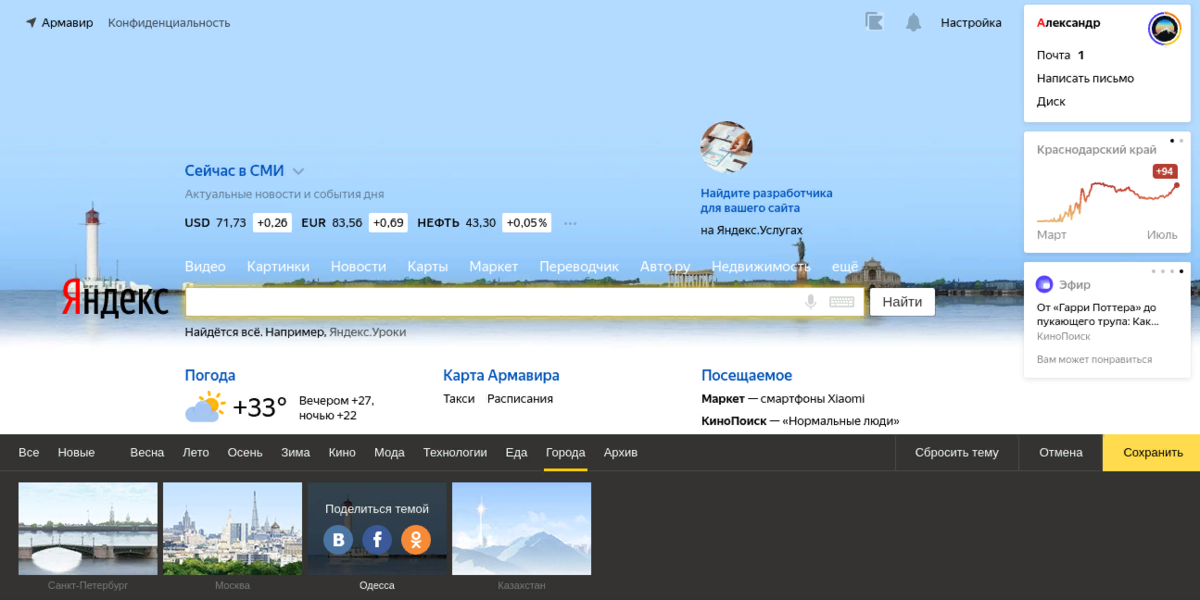Viewport: 1200px width, 600px height.
Task: Click the Эфир purple logo icon
Action: coord(1045,284)
